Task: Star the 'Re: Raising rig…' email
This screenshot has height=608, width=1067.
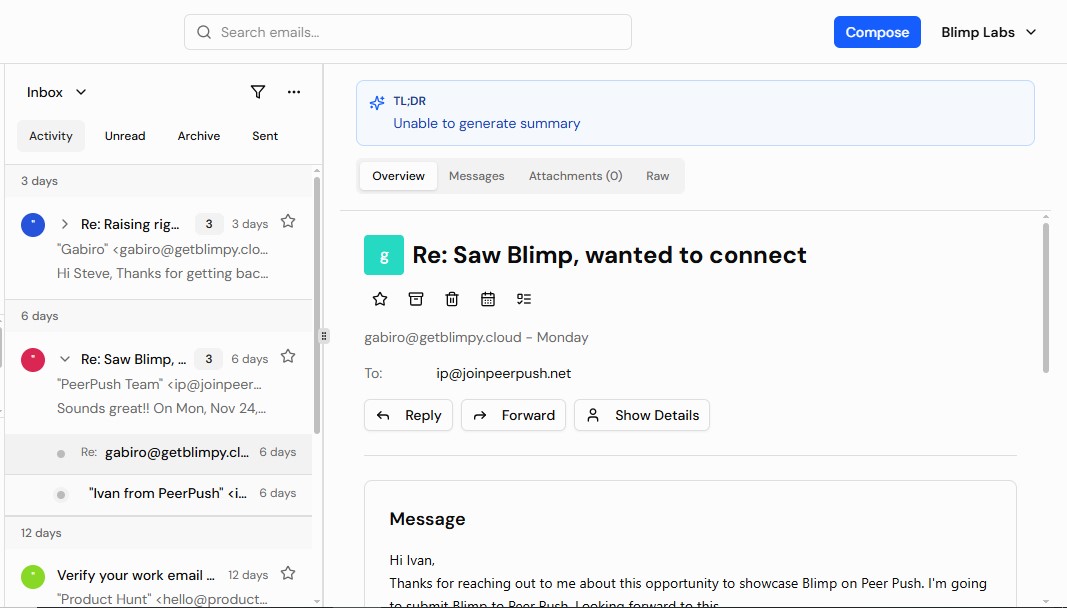Action: coord(287,222)
